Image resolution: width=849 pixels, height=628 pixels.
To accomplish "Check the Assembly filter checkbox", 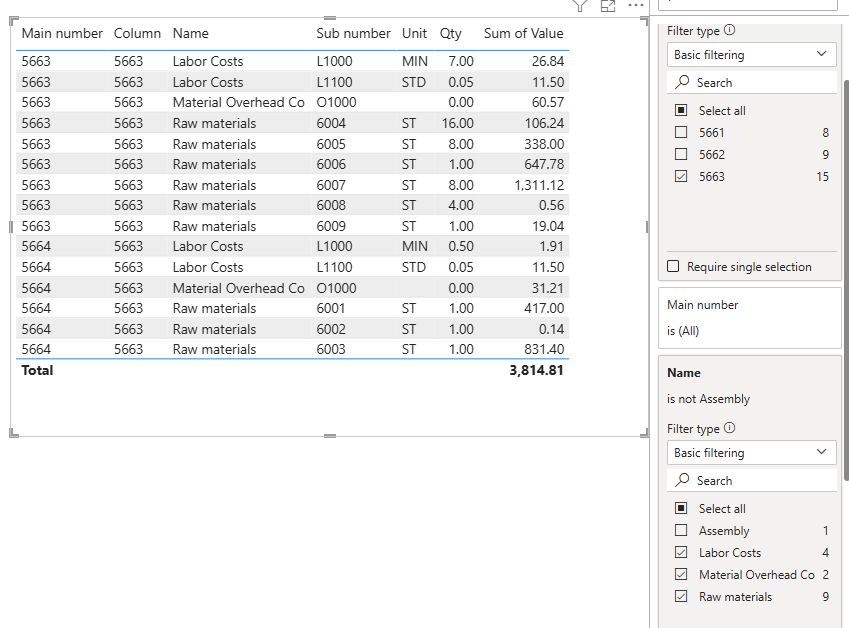I will coord(681,531).
